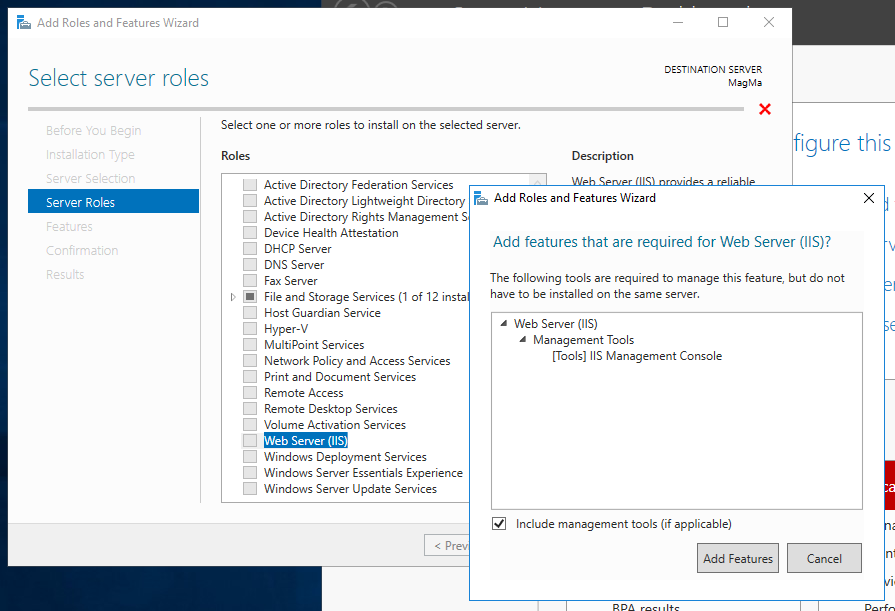This screenshot has height=611, width=895.
Task: Tick the DNS Server role checkbox
Action: pyautogui.click(x=249, y=264)
